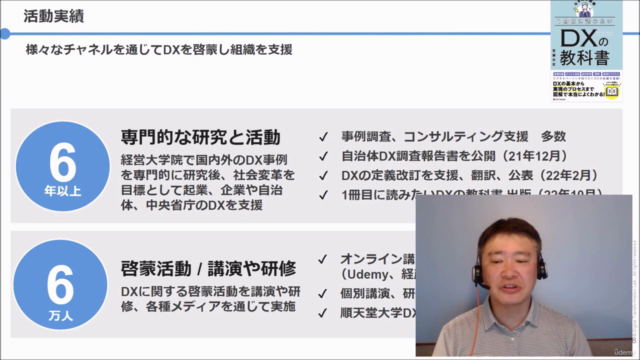Click the speaker webcam video overlay
The width and height of the screenshot is (640, 360).
[x=524, y=276]
